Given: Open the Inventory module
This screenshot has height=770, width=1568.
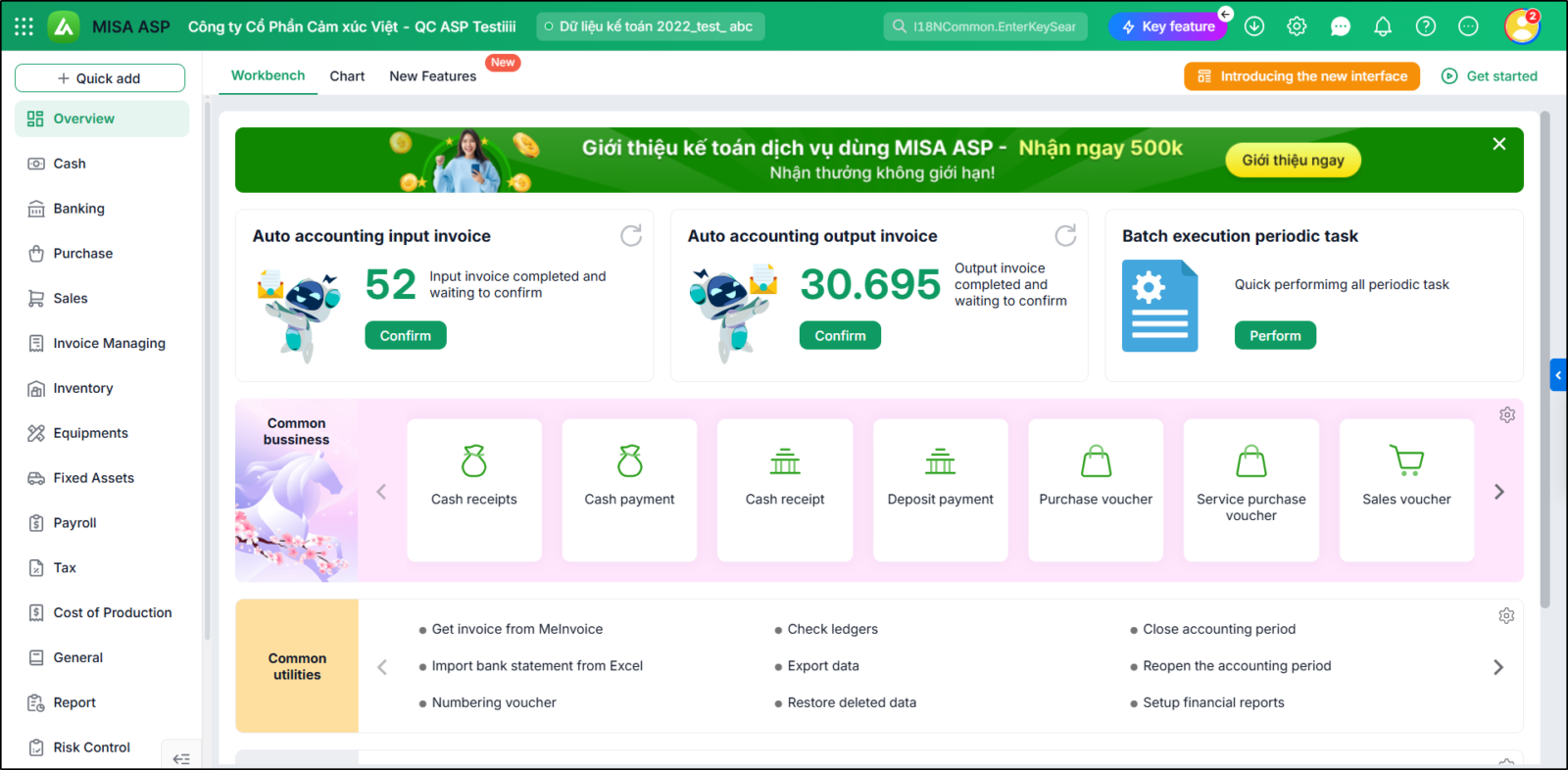Looking at the screenshot, I should pyautogui.click(x=102, y=388).
